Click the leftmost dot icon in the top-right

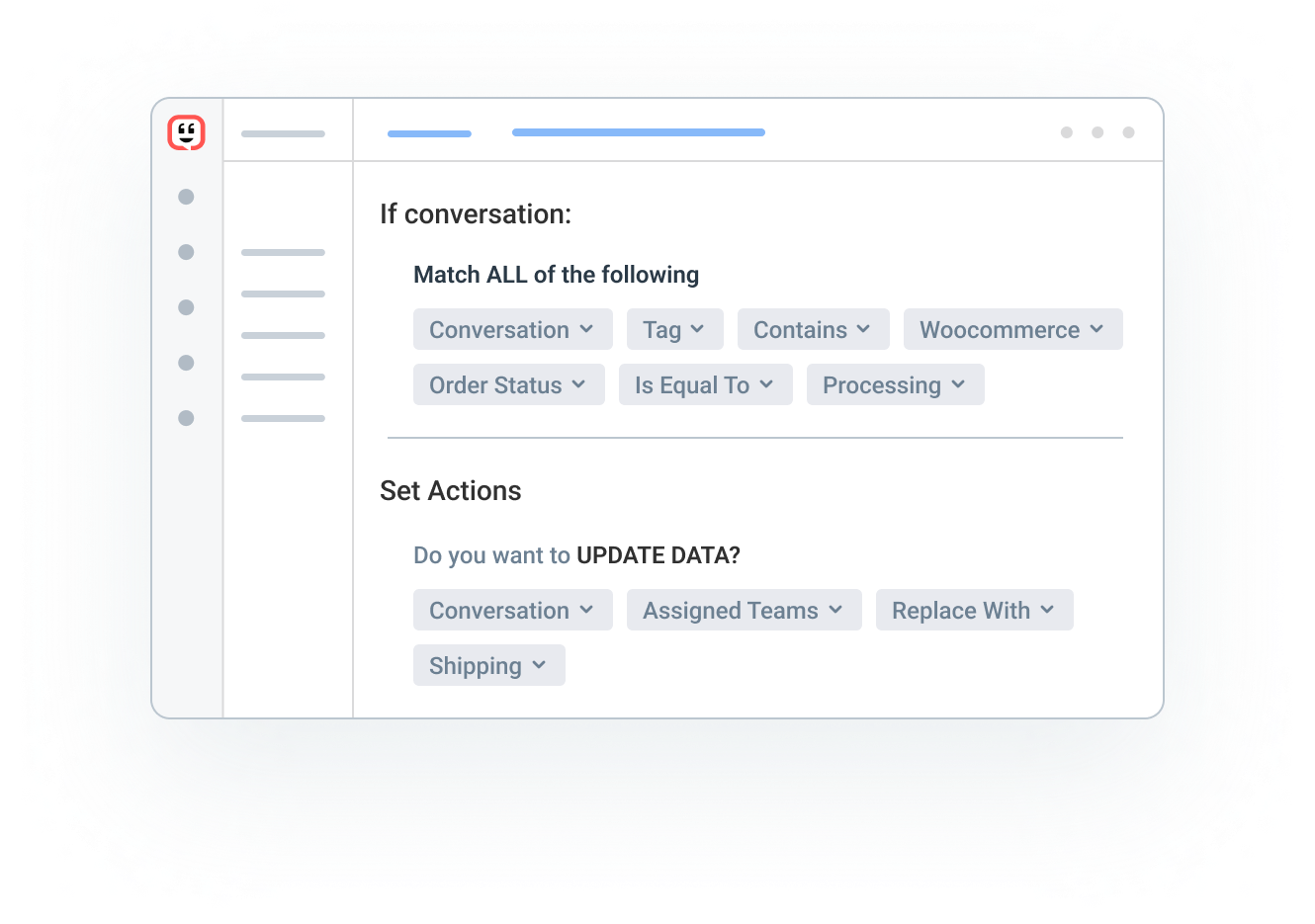coord(1067,131)
